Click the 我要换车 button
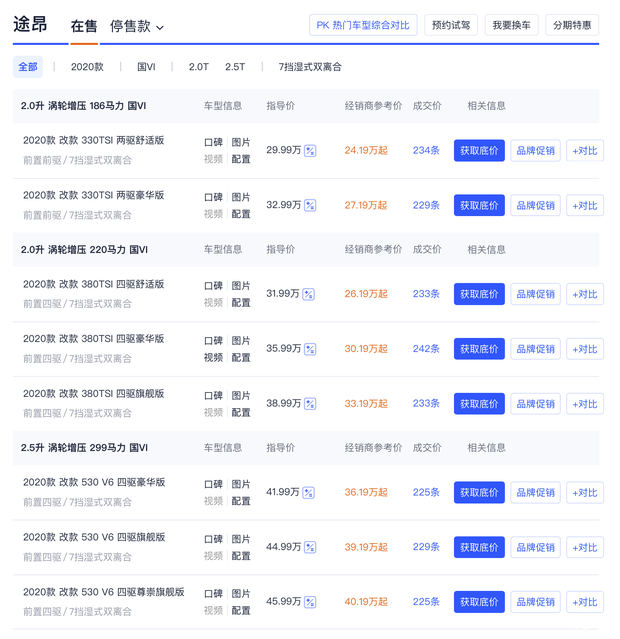The width and height of the screenshot is (620, 639). tap(512, 25)
